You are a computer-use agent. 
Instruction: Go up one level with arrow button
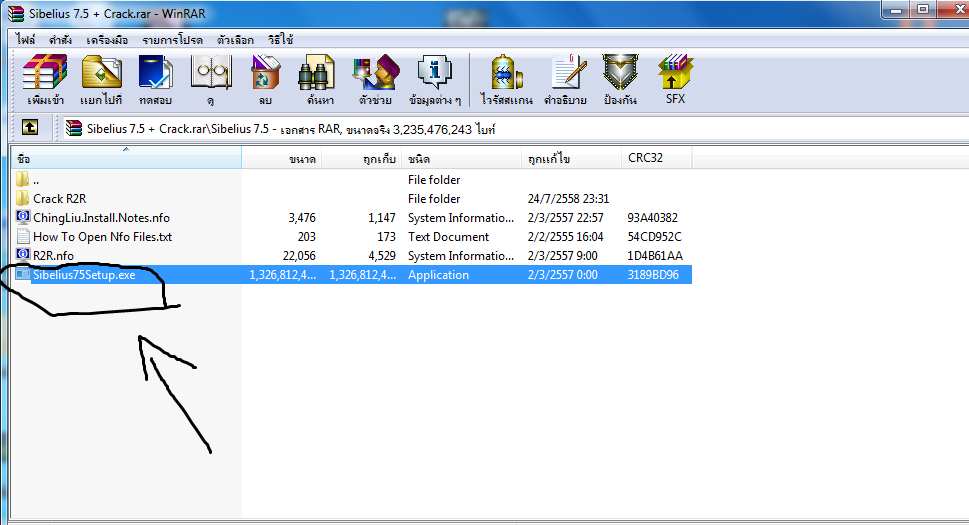click(30, 128)
